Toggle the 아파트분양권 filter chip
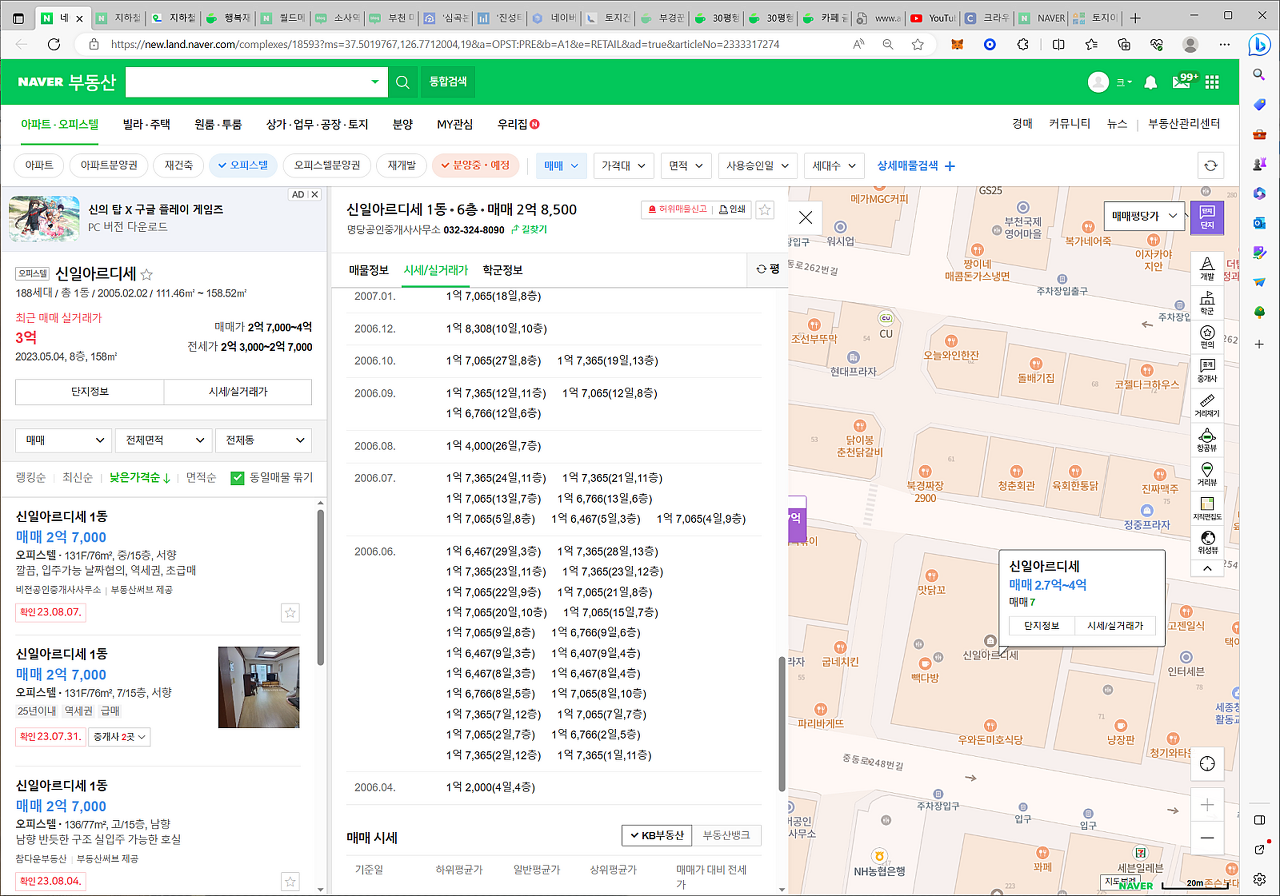1280x896 pixels. 109,165
